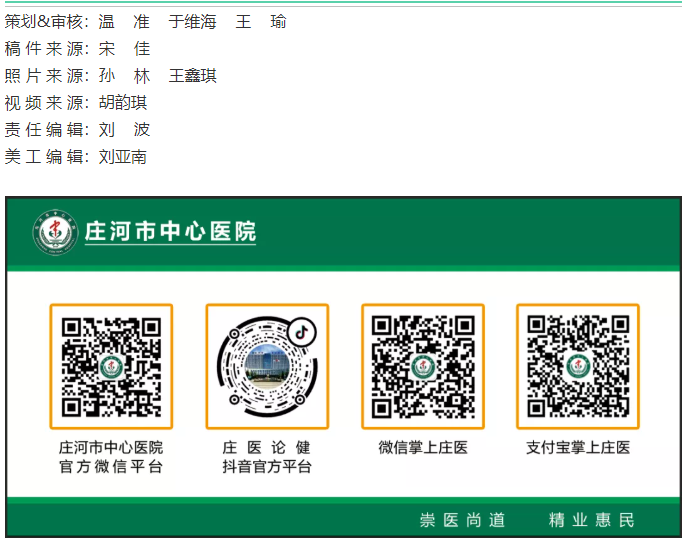The width and height of the screenshot is (685, 539).
Task: Click the name 孙 林
Action: coord(124,76)
